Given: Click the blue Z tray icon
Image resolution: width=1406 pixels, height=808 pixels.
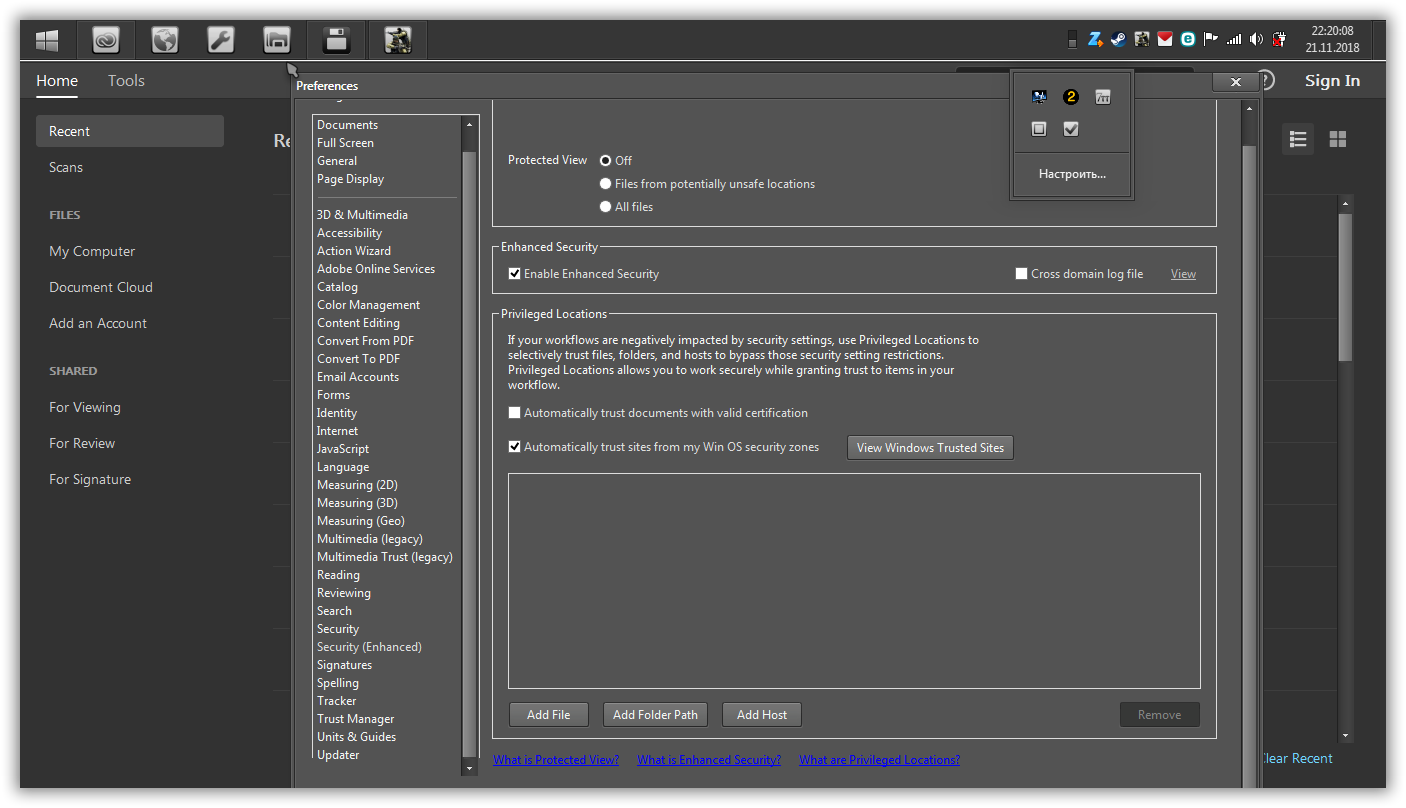Looking at the screenshot, I should [1096, 40].
